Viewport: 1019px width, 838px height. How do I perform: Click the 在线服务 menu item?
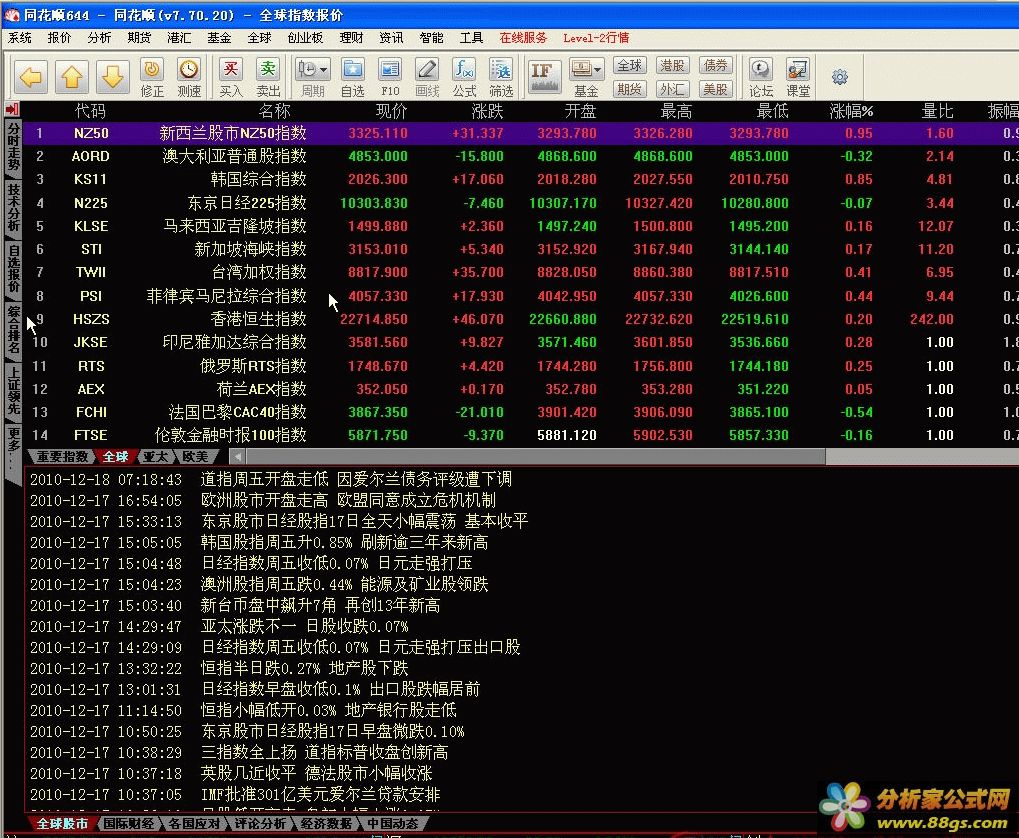point(523,38)
